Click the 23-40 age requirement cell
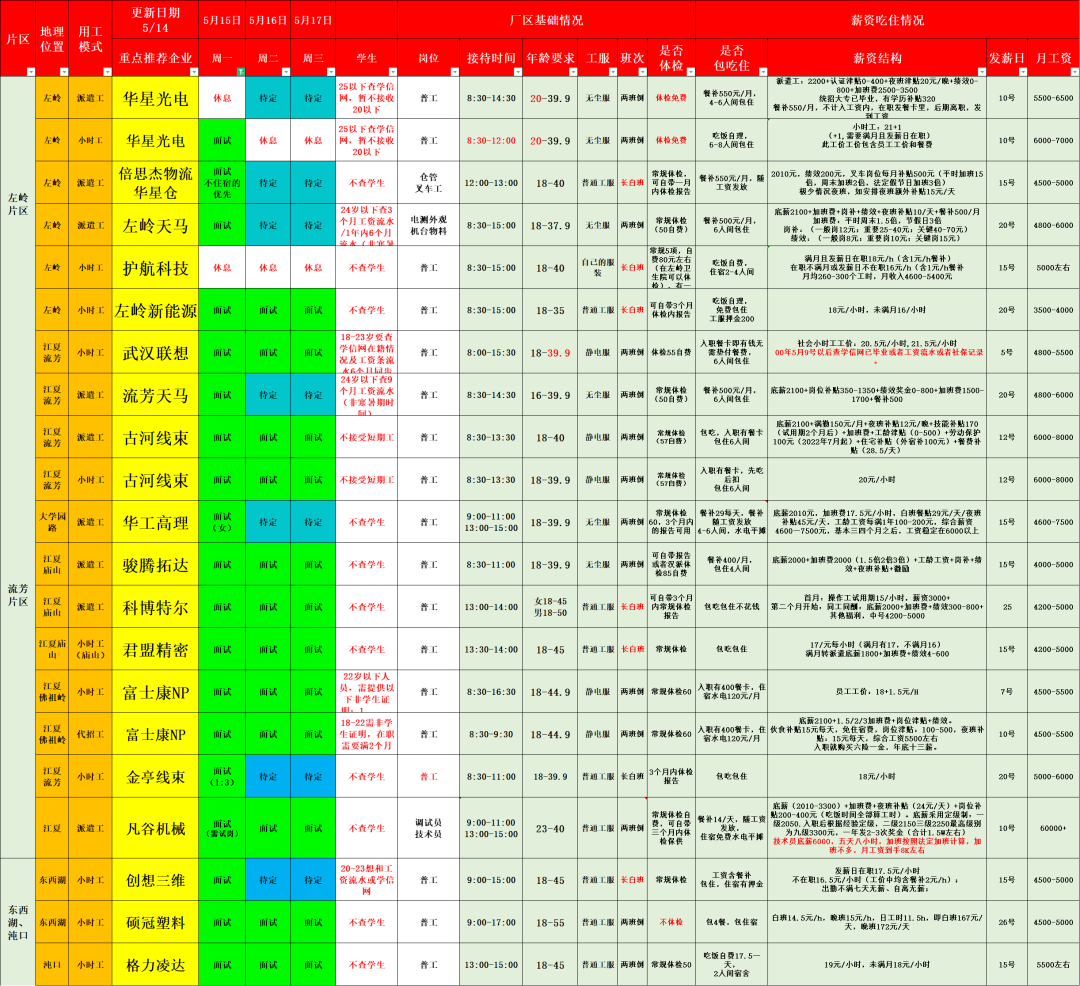 pyautogui.click(x=550, y=828)
